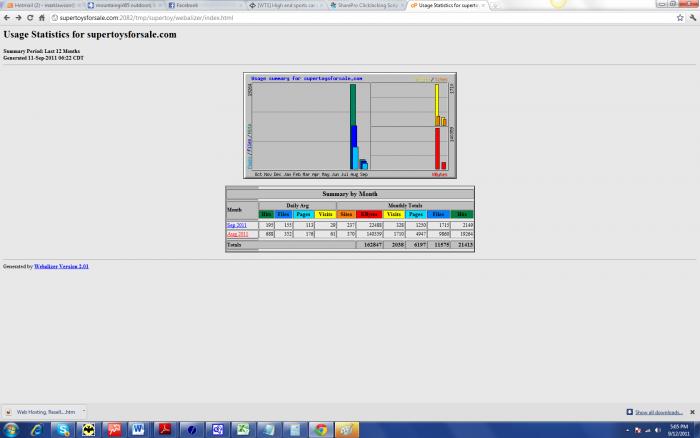
Task: Open the Sep 2011 monthly report link
Action: click(x=237, y=225)
